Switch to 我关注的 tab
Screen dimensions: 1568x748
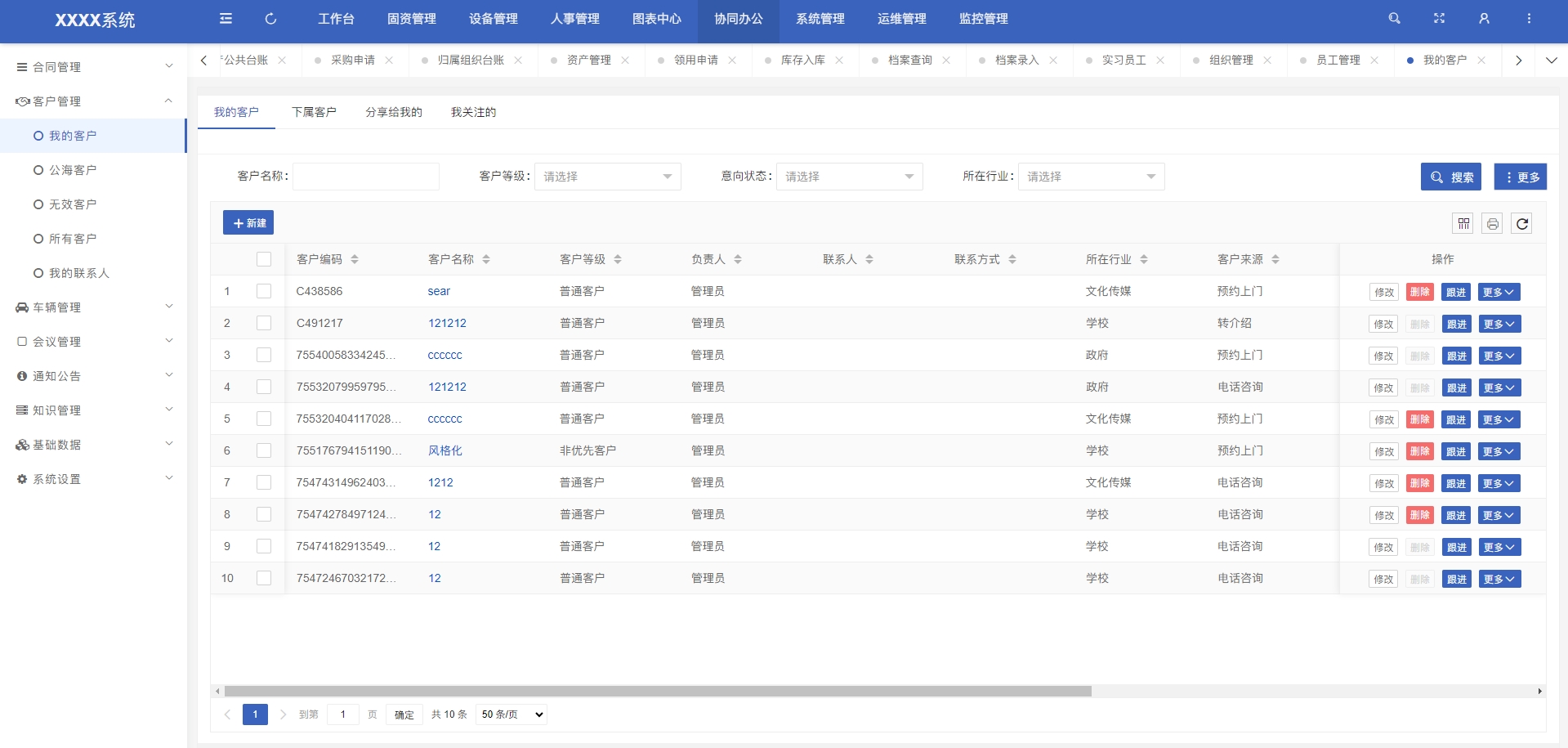click(x=473, y=112)
